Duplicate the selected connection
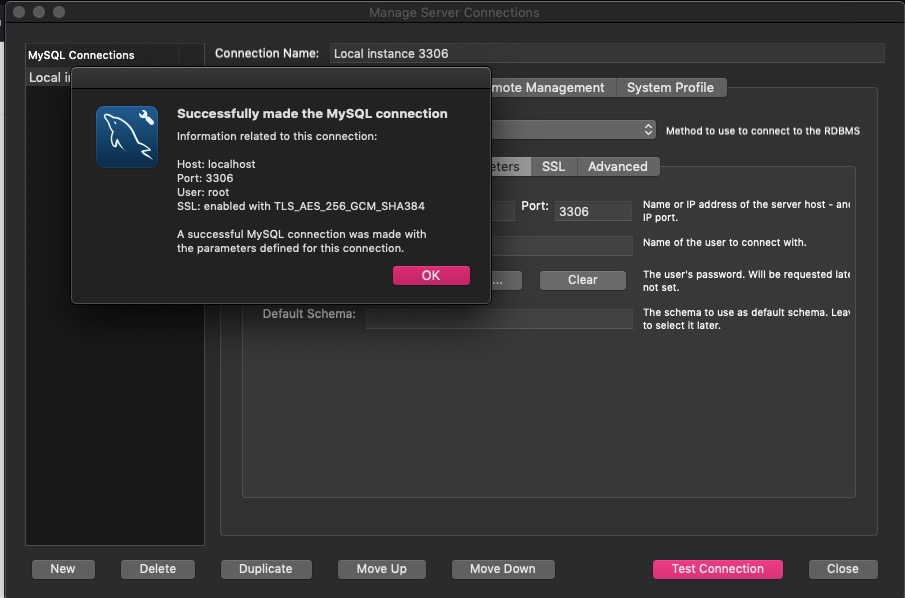The image size is (905, 598). tap(266, 569)
